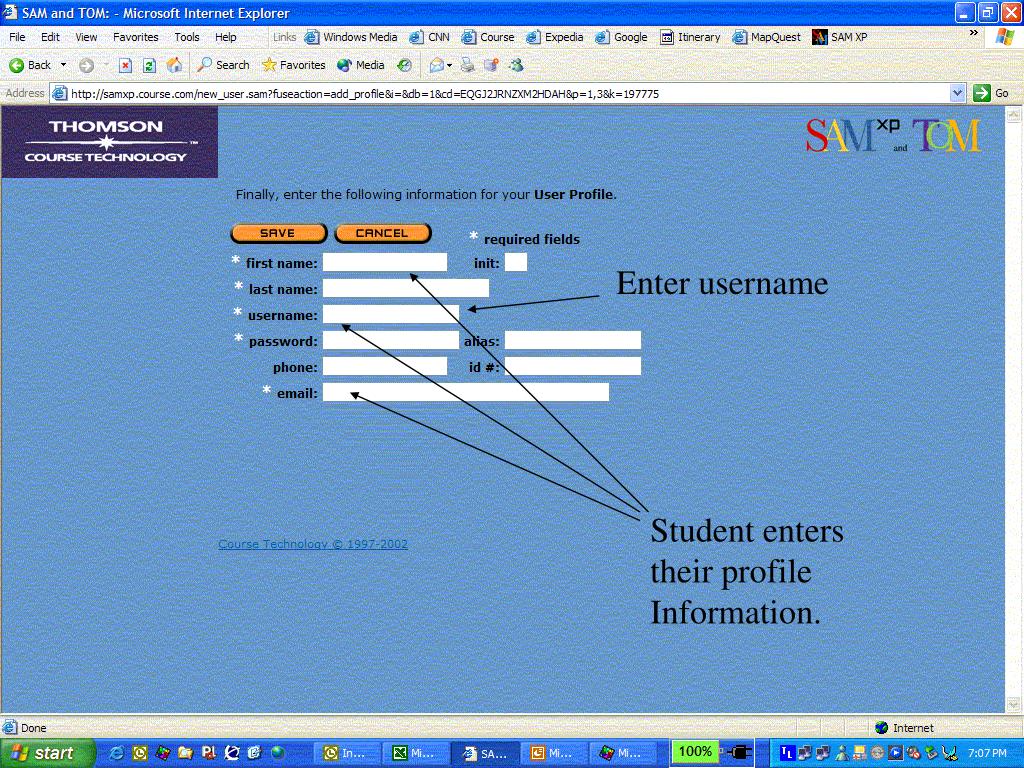Switch to the SA... taskbar window button

click(x=485, y=753)
